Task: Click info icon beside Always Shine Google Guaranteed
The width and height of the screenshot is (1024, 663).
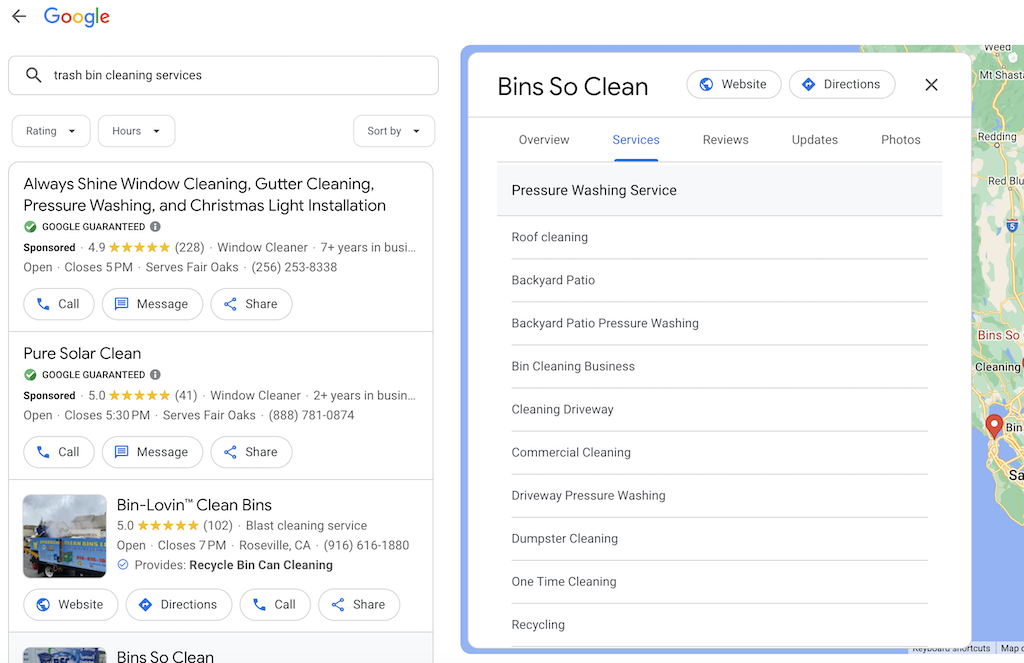Action: pos(155,227)
